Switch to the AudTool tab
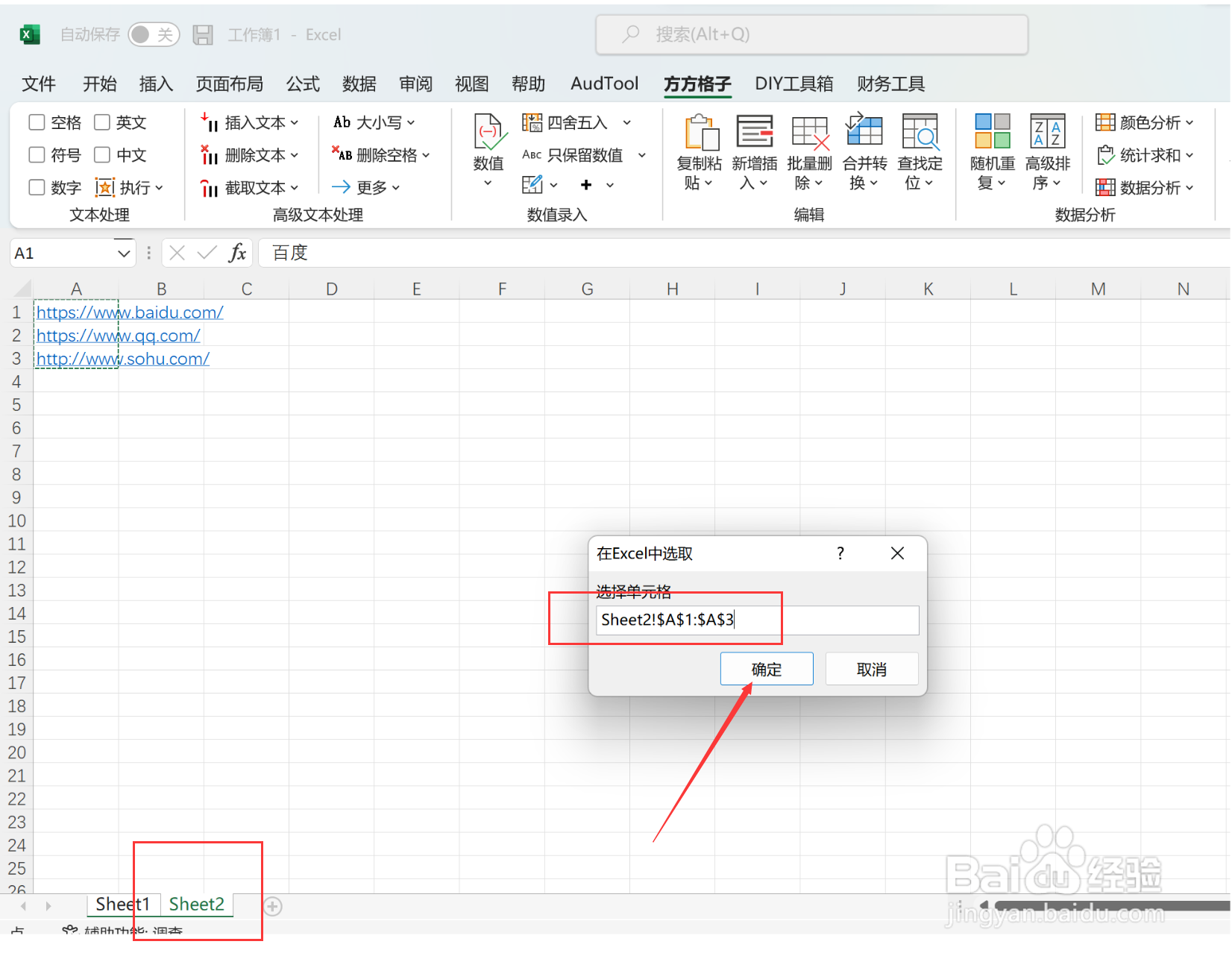Image resolution: width=1232 pixels, height=956 pixels. [604, 84]
